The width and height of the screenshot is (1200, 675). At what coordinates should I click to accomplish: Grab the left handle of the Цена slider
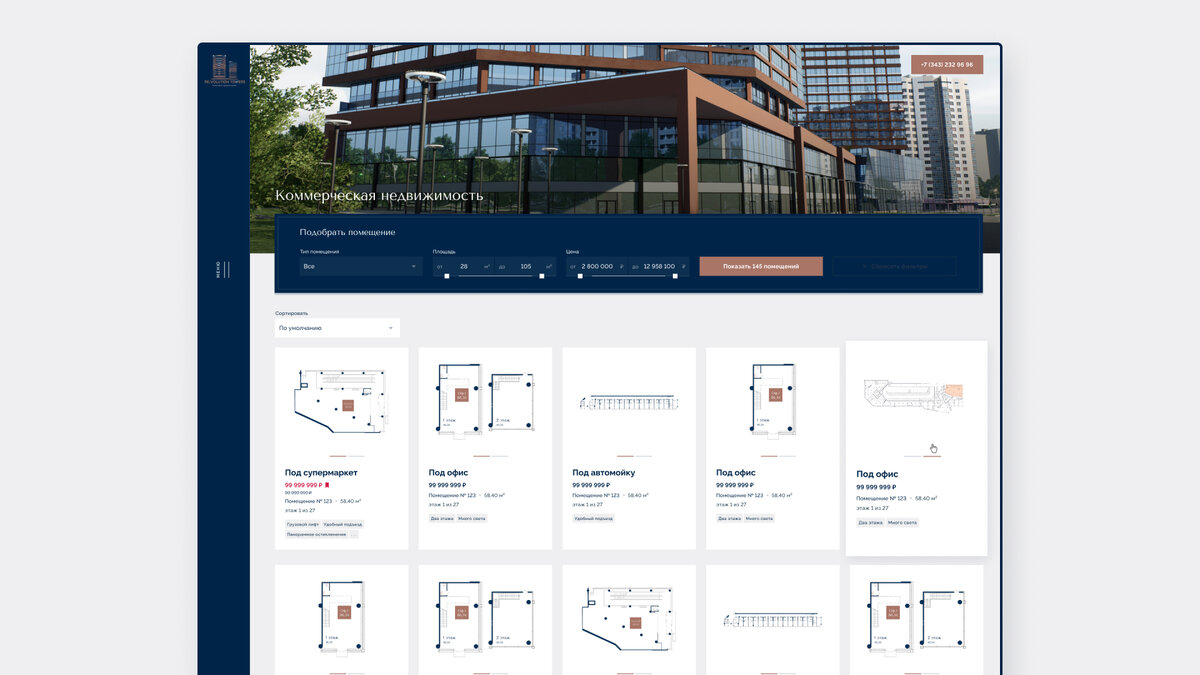click(580, 276)
